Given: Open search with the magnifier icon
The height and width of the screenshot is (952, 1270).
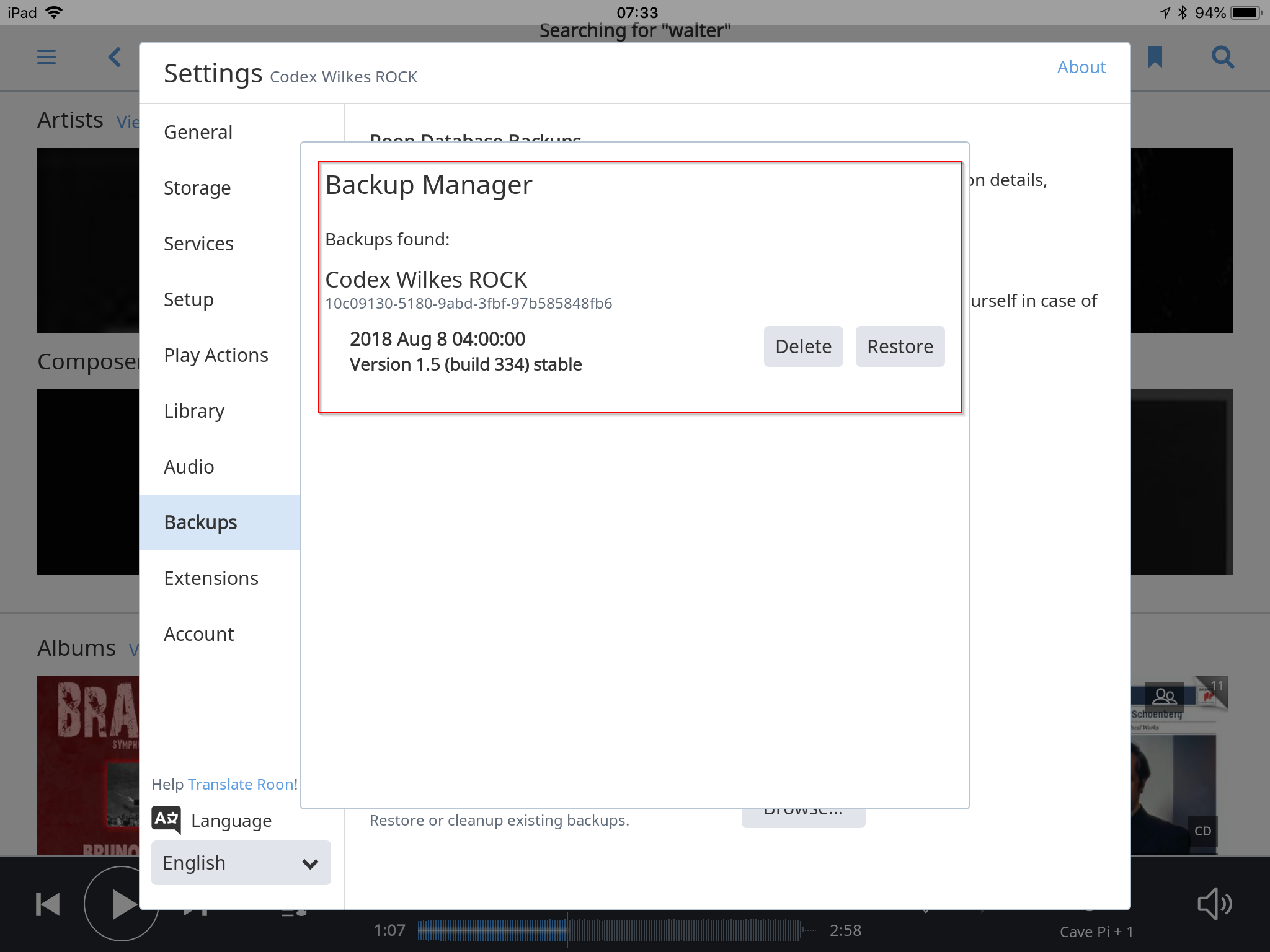Looking at the screenshot, I should pyautogui.click(x=1223, y=57).
